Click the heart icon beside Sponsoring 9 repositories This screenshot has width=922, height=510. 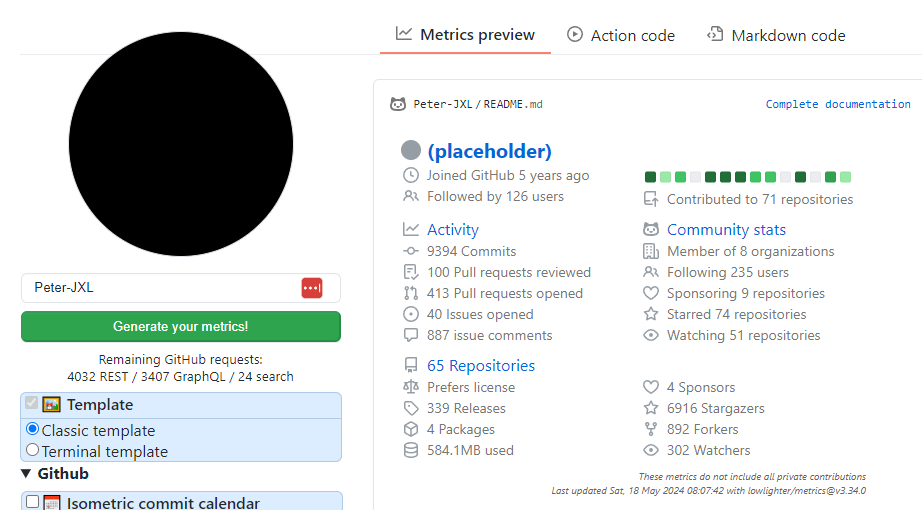pyautogui.click(x=651, y=292)
